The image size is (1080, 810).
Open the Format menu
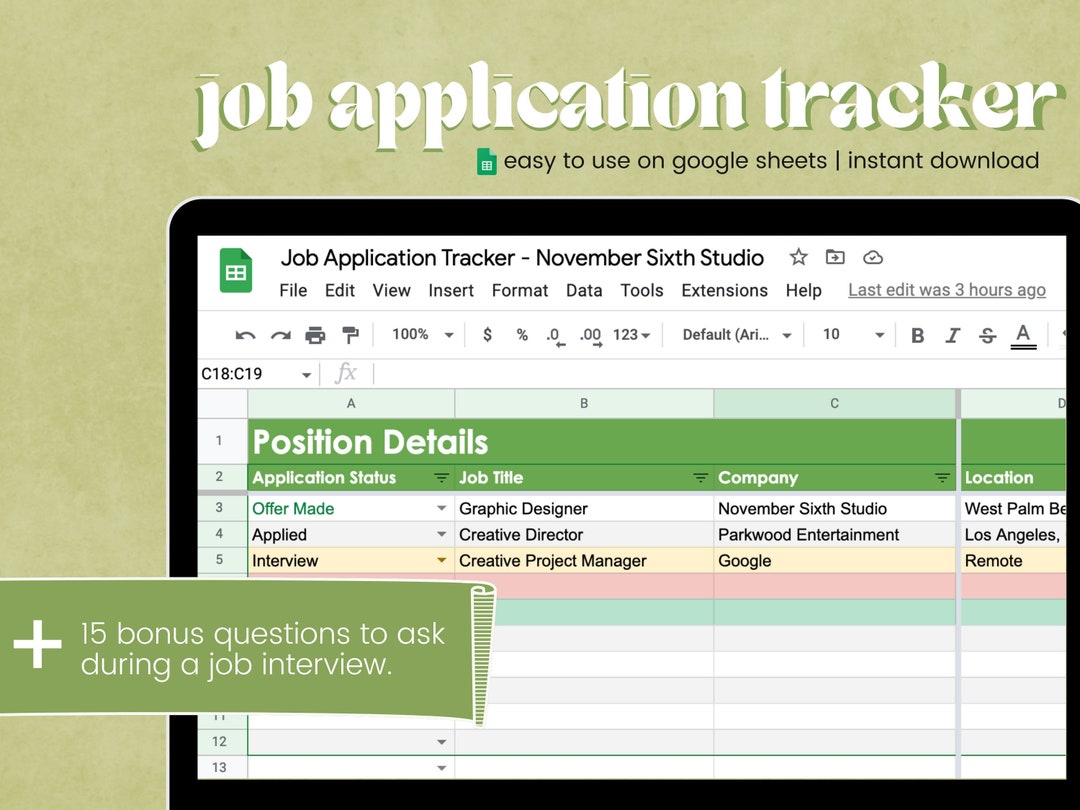520,291
